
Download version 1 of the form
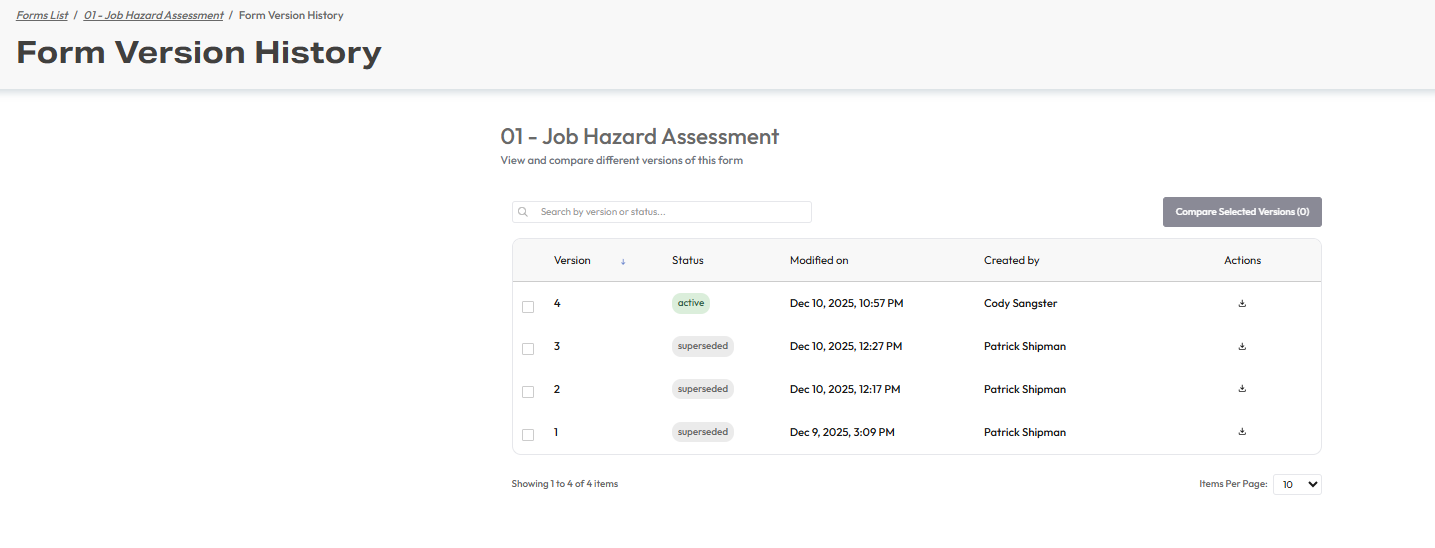click(x=1242, y=432)
